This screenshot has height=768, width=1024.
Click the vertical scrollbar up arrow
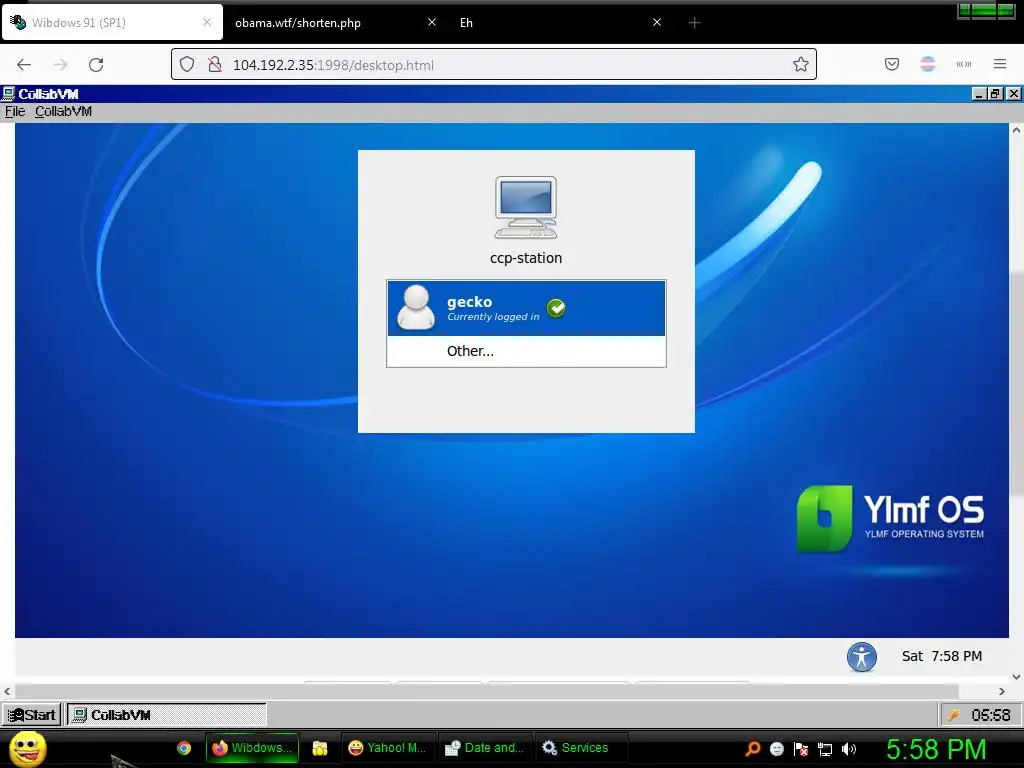(1016, 130)
